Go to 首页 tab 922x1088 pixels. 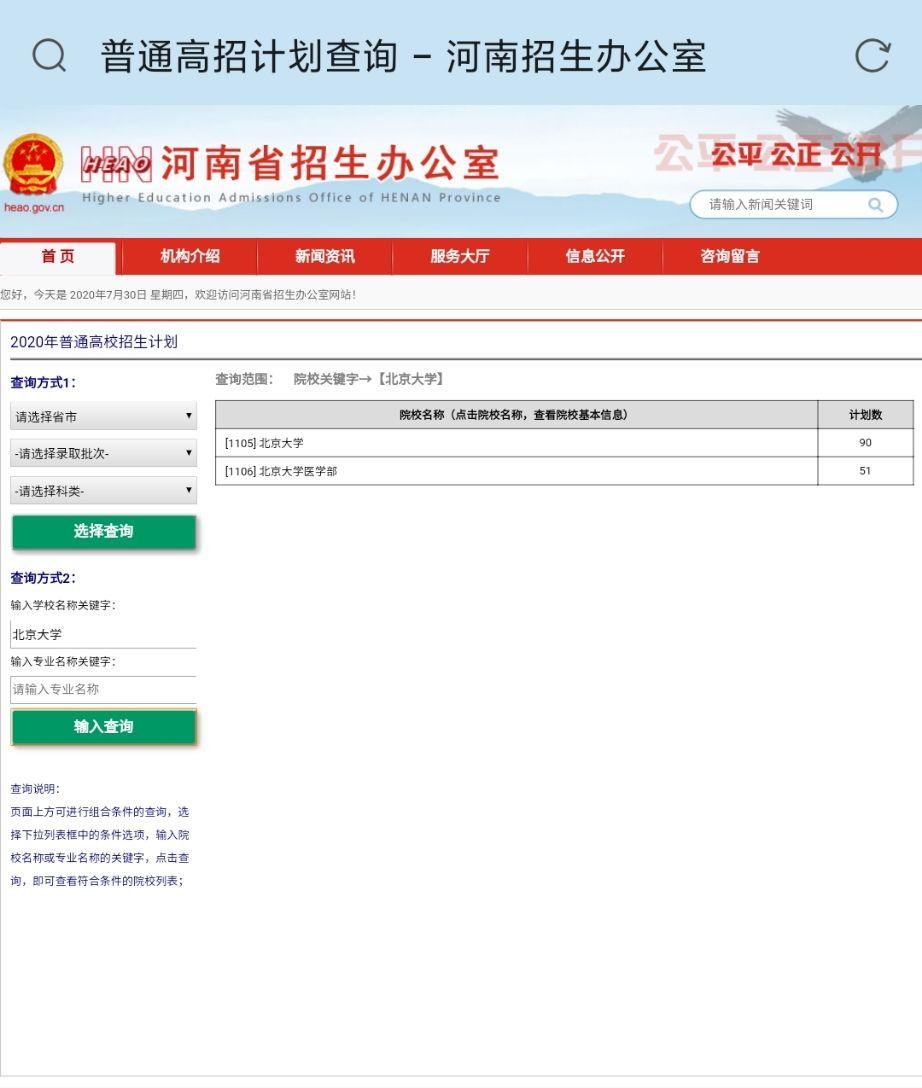[x=58, y=257]
